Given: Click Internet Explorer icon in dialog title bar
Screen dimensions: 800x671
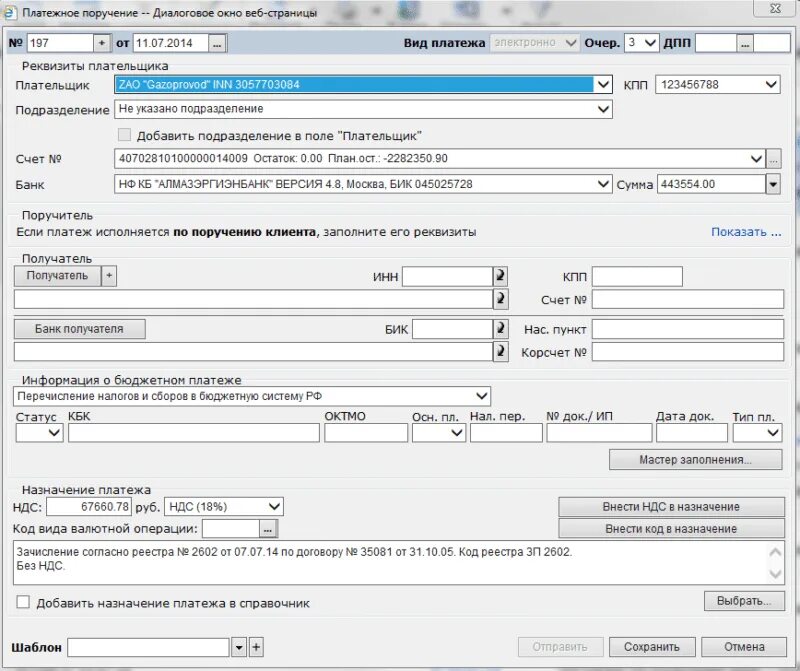Looking at the screenshot, I should [10, 12].
